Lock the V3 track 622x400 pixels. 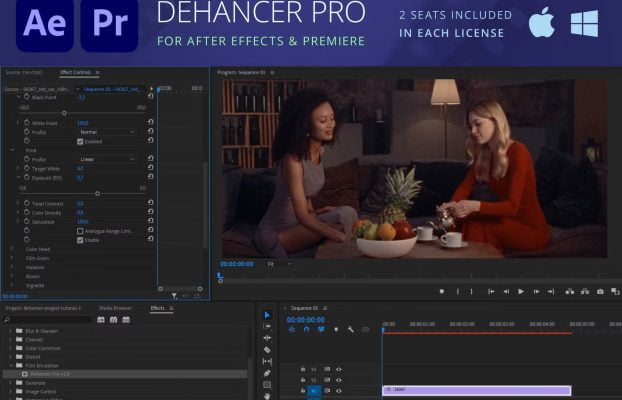coord(303,369)
